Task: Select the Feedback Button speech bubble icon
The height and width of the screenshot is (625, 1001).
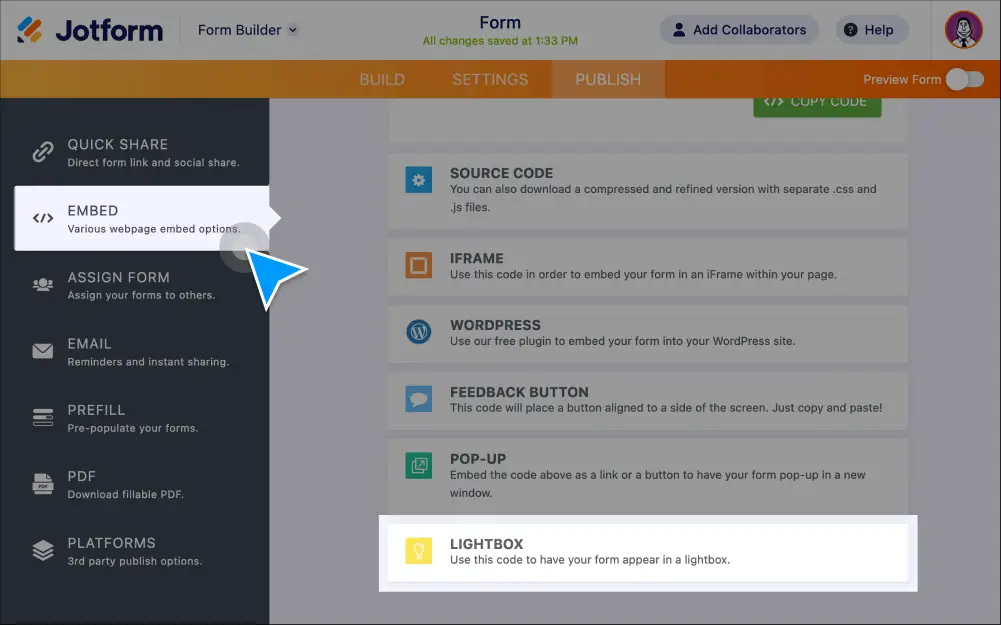Action: (x=421, y=400)
